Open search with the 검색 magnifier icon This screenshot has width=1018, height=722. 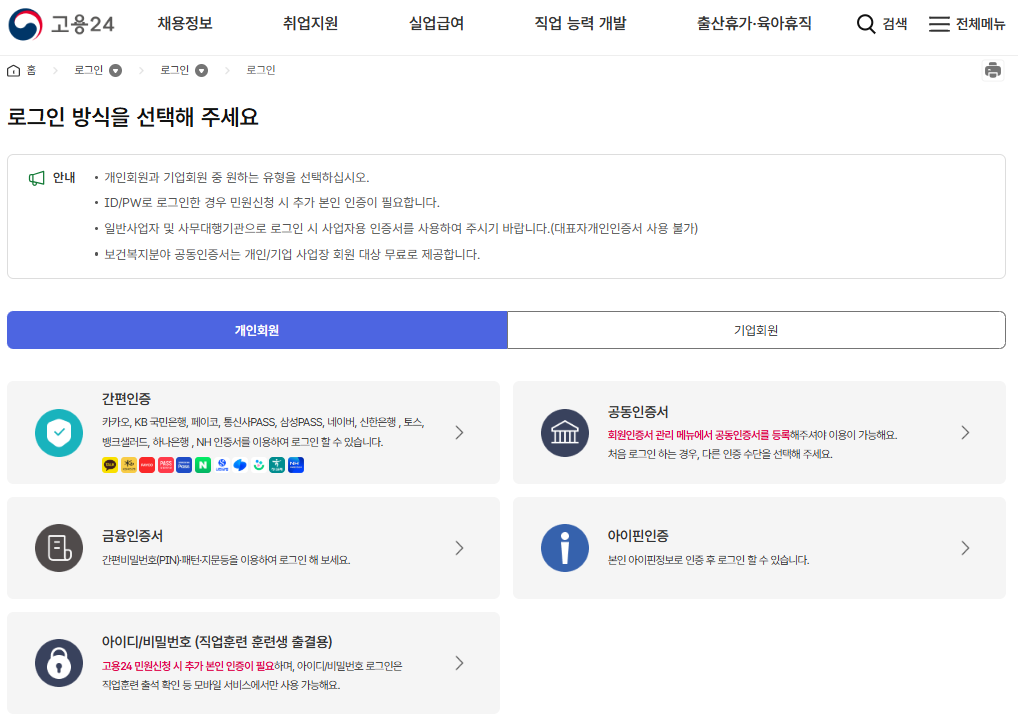pyautogui.click(x=864, y=24)
